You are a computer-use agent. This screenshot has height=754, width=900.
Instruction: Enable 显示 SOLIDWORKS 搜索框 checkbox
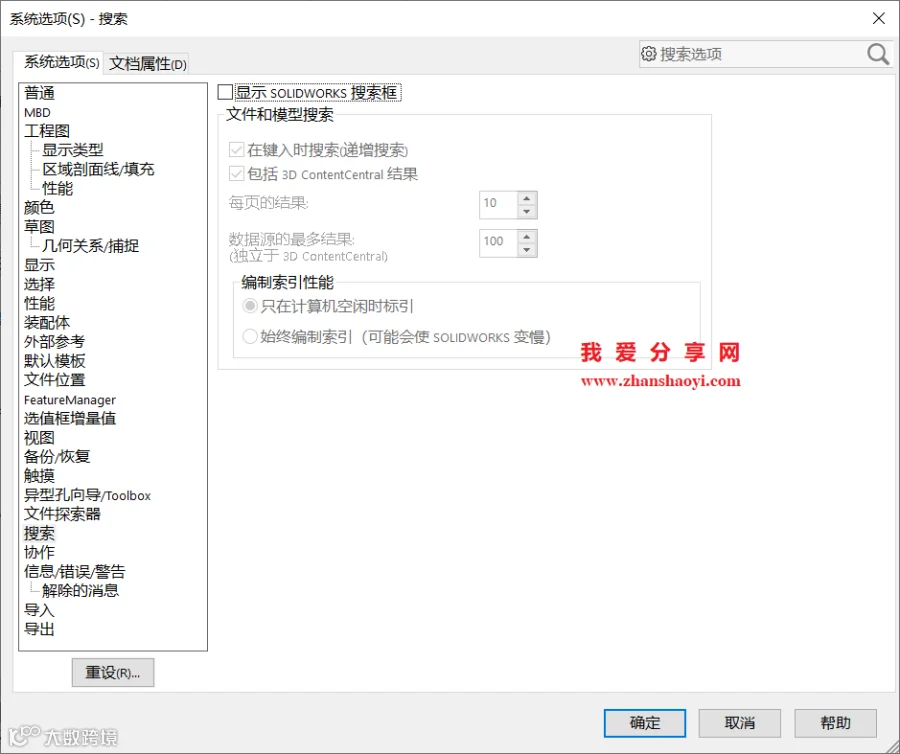[225, 92]
